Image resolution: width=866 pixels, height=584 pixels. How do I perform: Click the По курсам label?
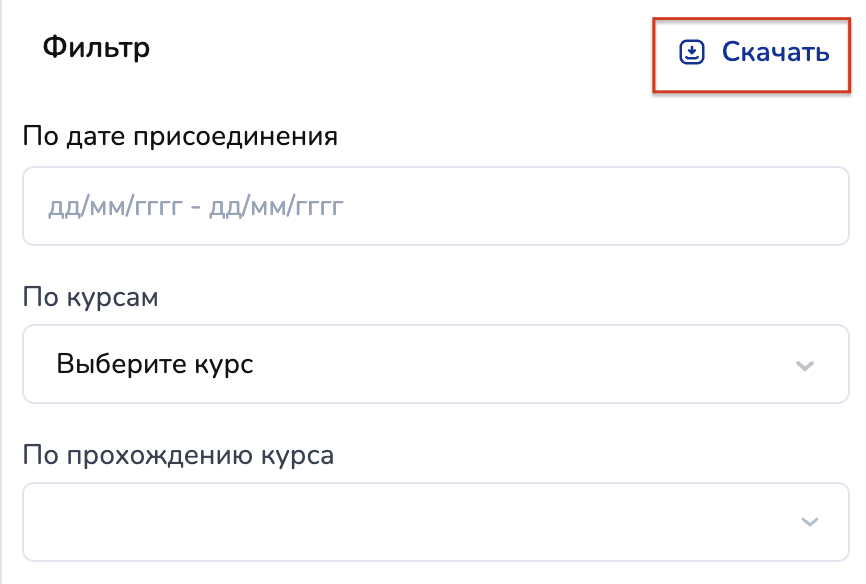click(x=90, y=297)
